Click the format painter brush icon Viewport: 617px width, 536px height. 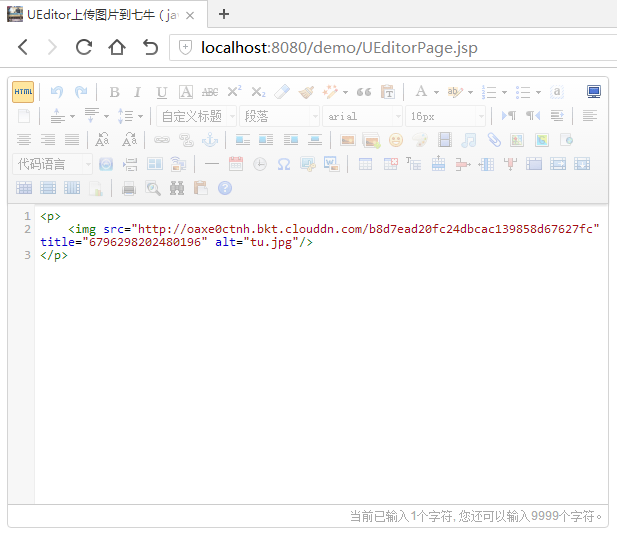click(307, 92)
